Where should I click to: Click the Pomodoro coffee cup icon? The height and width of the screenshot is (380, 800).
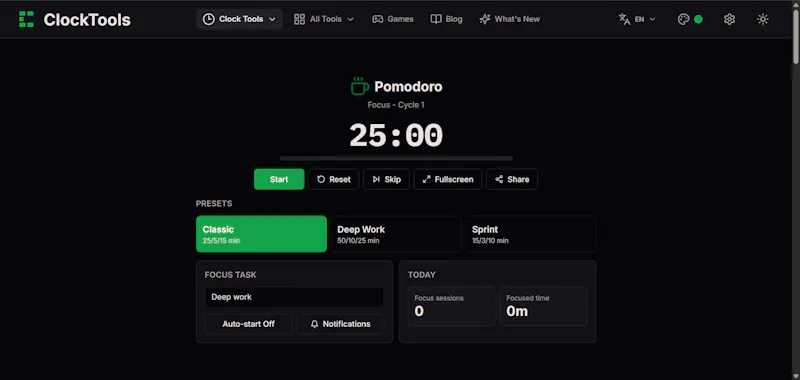[360, 86]
